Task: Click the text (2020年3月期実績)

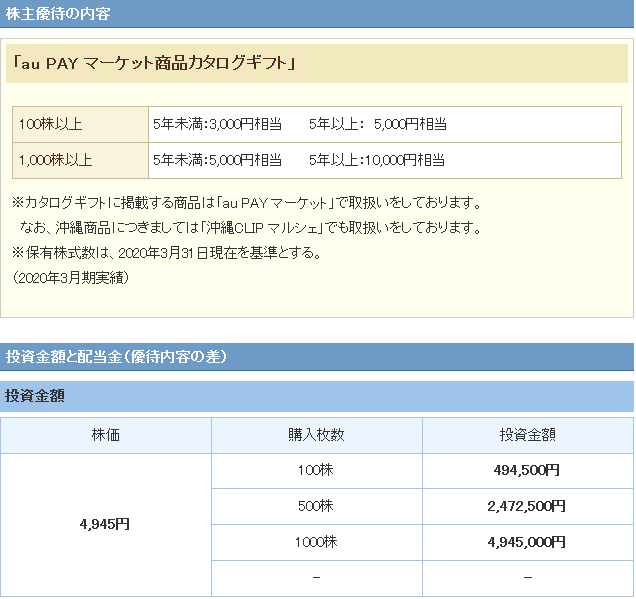Action: tap(71, 278)
